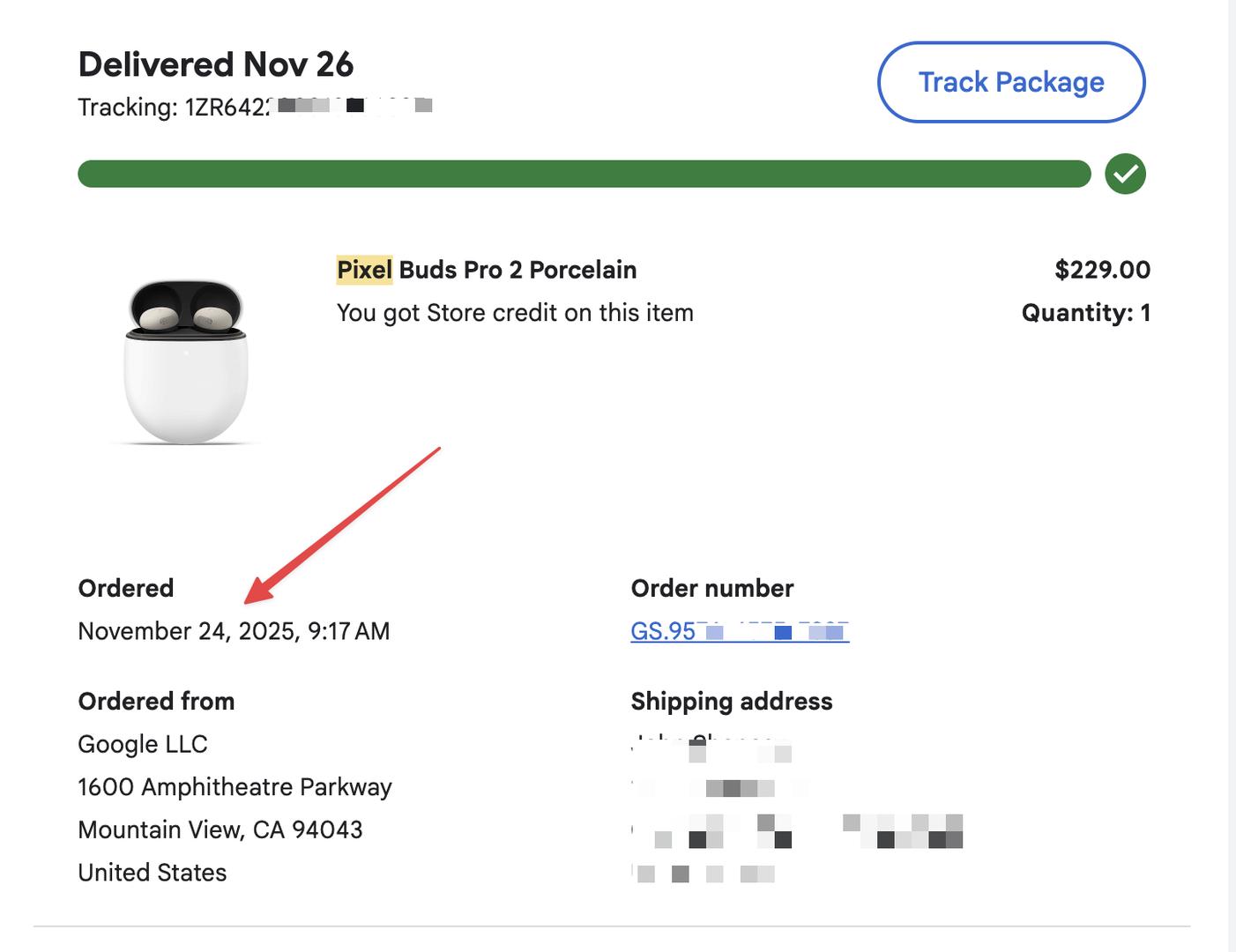Screen dimensions: 1236x952
Task: Click the store credit message text
Action: click(515, 313)
